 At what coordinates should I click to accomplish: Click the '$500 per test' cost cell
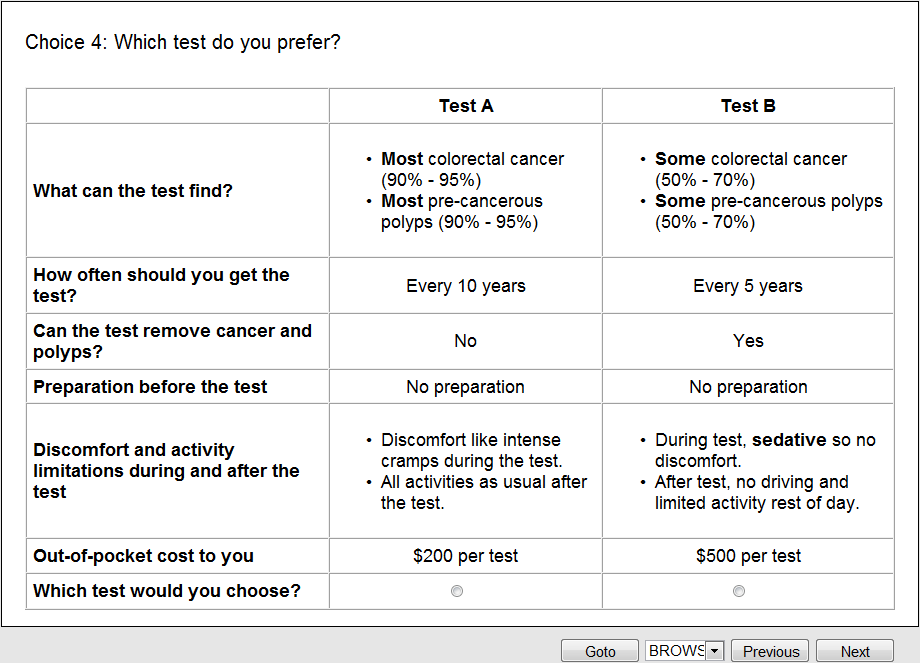coord(748,556)
